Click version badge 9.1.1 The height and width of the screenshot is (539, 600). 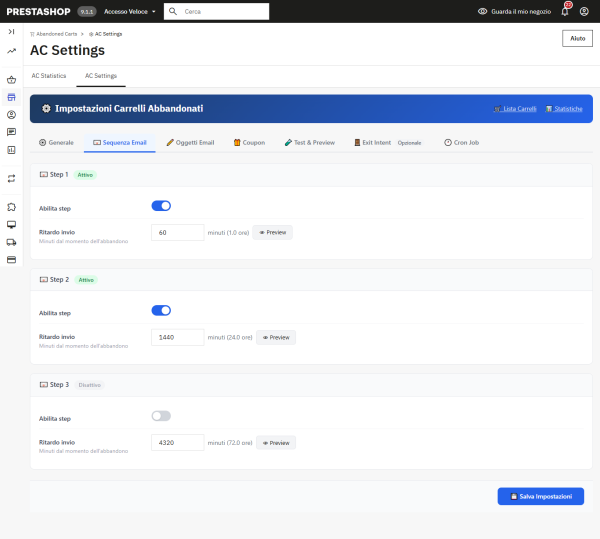87,11
